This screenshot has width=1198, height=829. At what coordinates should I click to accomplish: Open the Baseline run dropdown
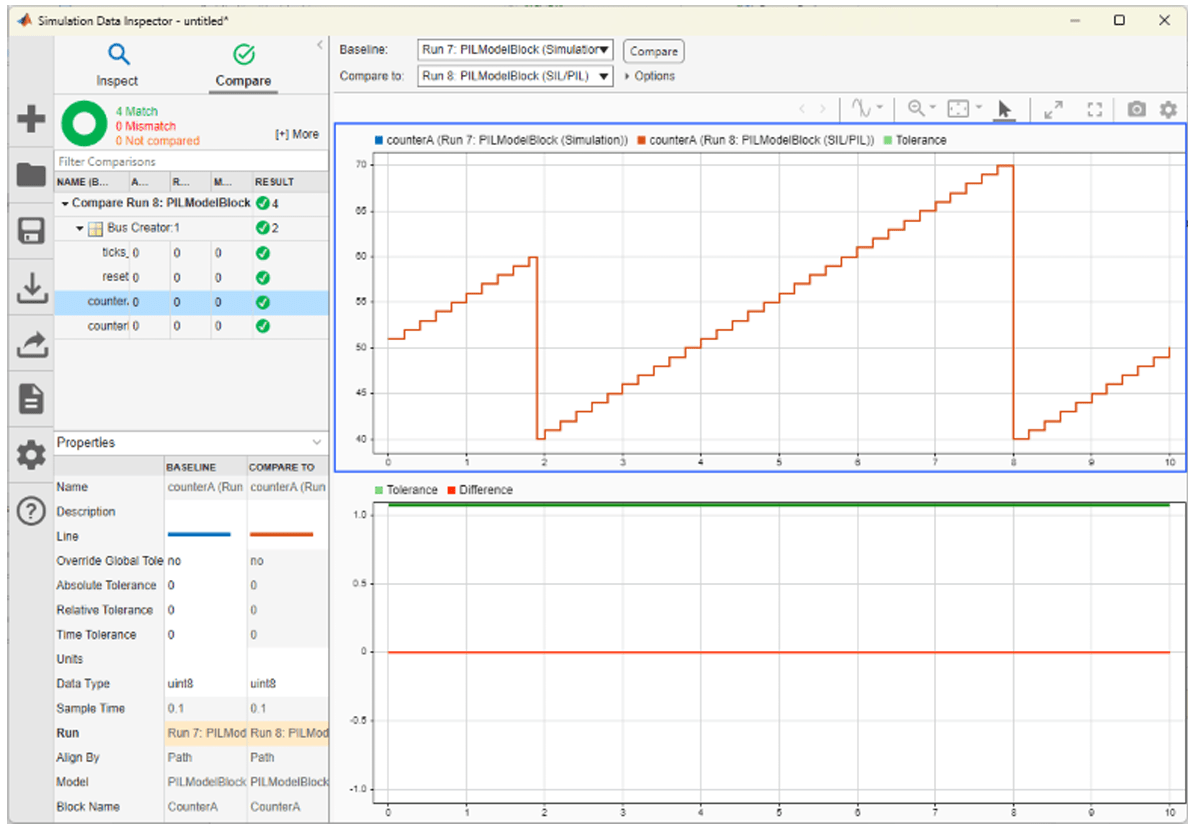(515, 50)
